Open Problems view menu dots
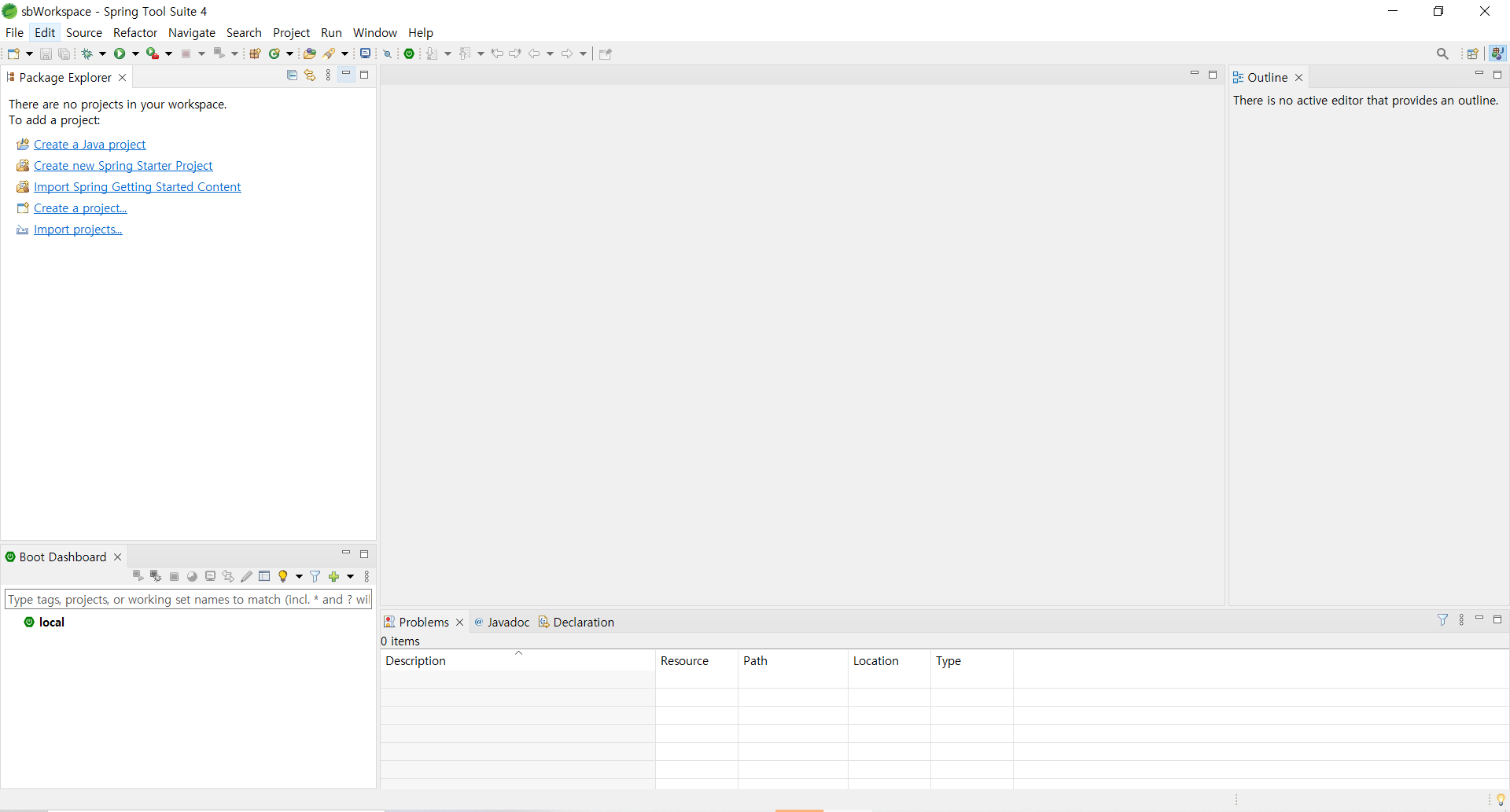This screenshot has height=812, width=1510. [1461, 619]
